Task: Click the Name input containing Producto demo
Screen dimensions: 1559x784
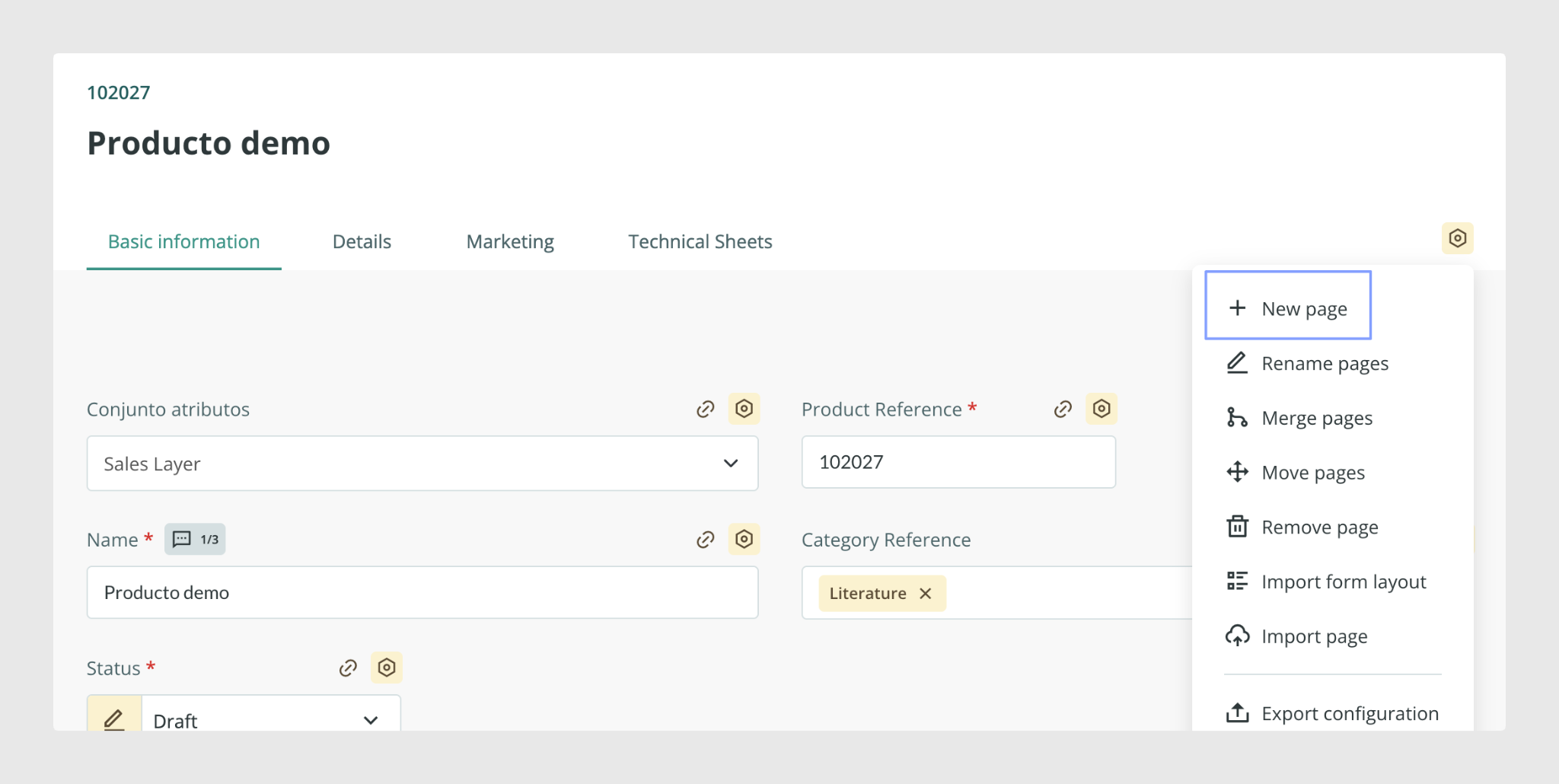Action: 422,592
